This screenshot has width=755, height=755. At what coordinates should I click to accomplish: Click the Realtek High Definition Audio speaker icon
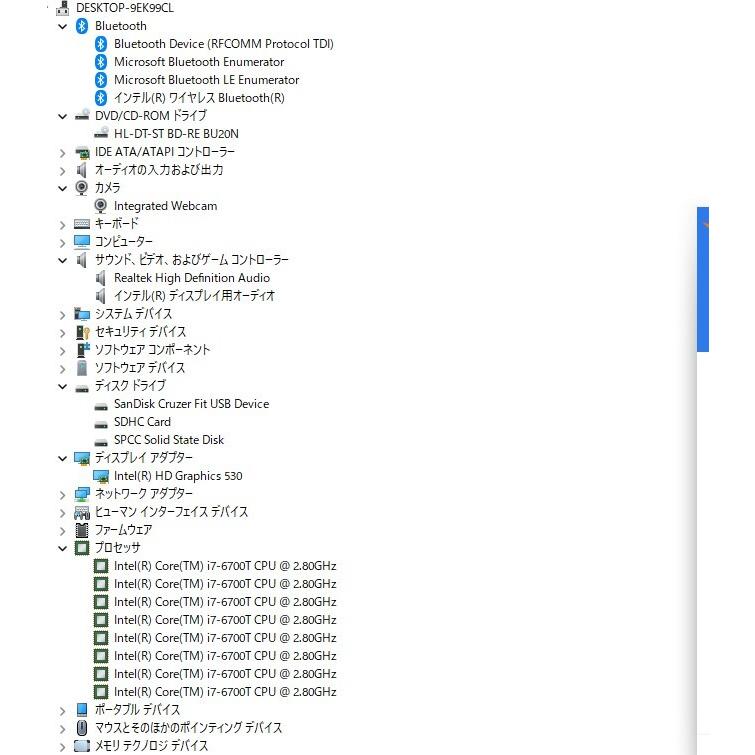(x=101, y=278)
